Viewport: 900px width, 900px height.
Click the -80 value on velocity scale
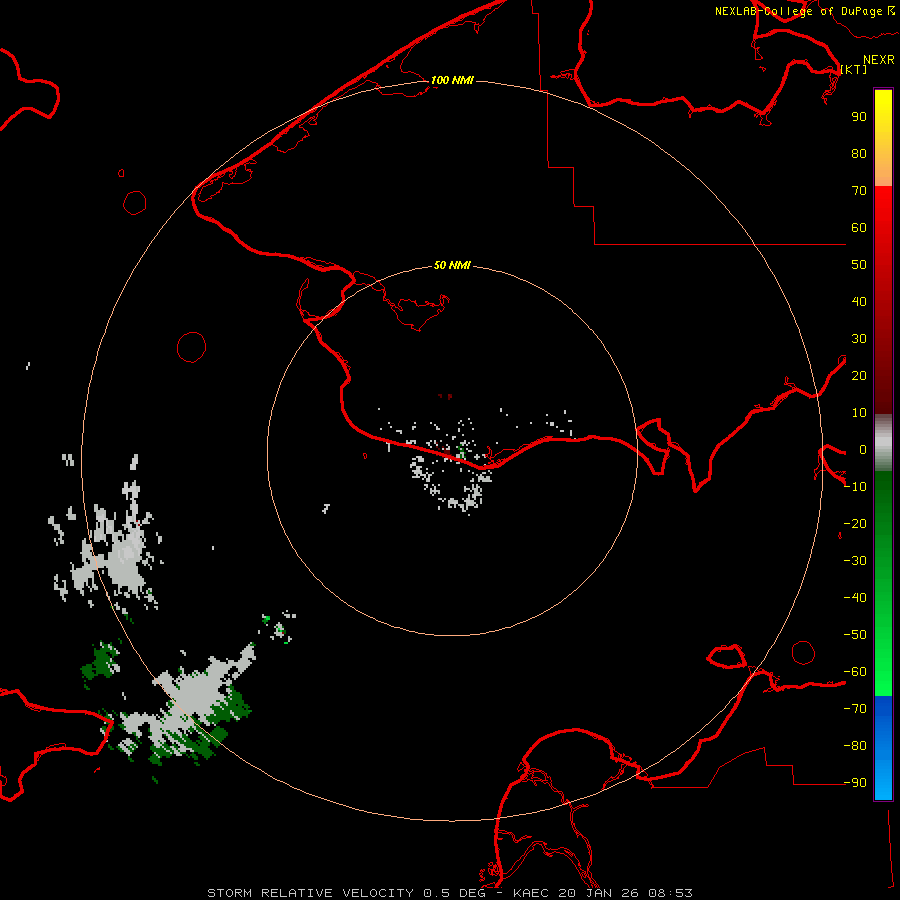click(x=855, y=746)
